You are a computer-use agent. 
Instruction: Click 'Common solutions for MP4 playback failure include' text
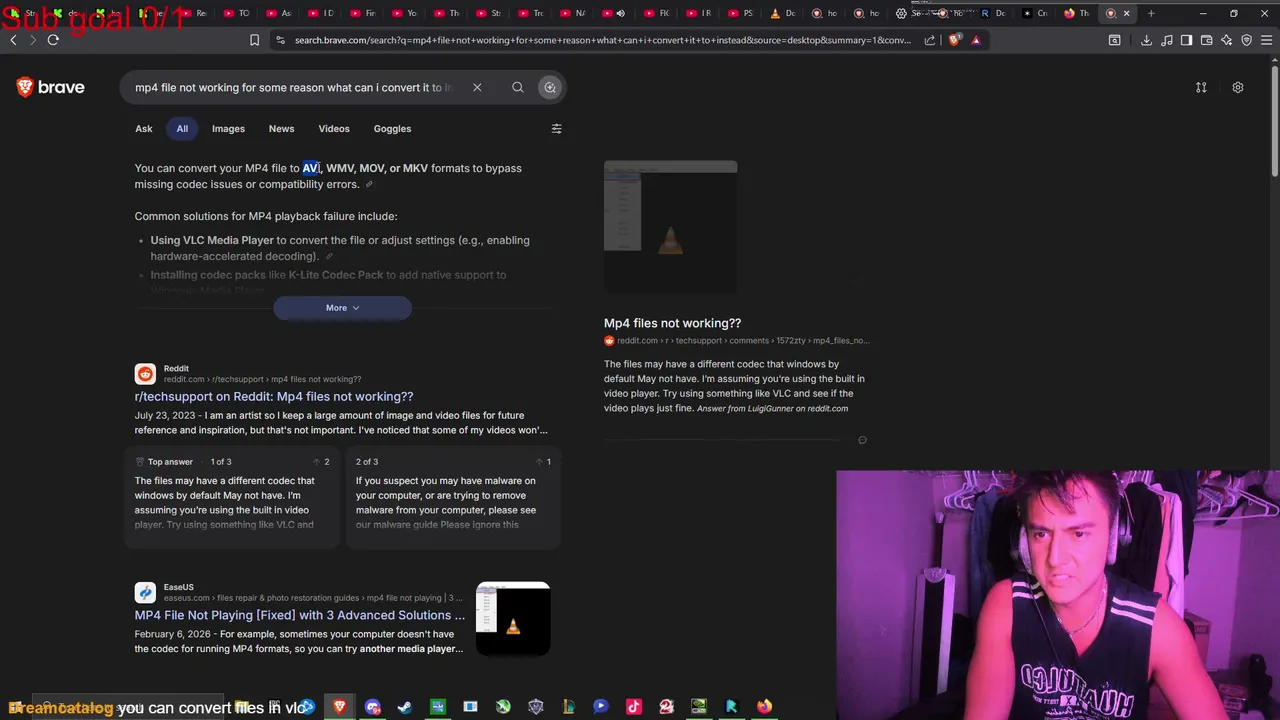[266, 216]
